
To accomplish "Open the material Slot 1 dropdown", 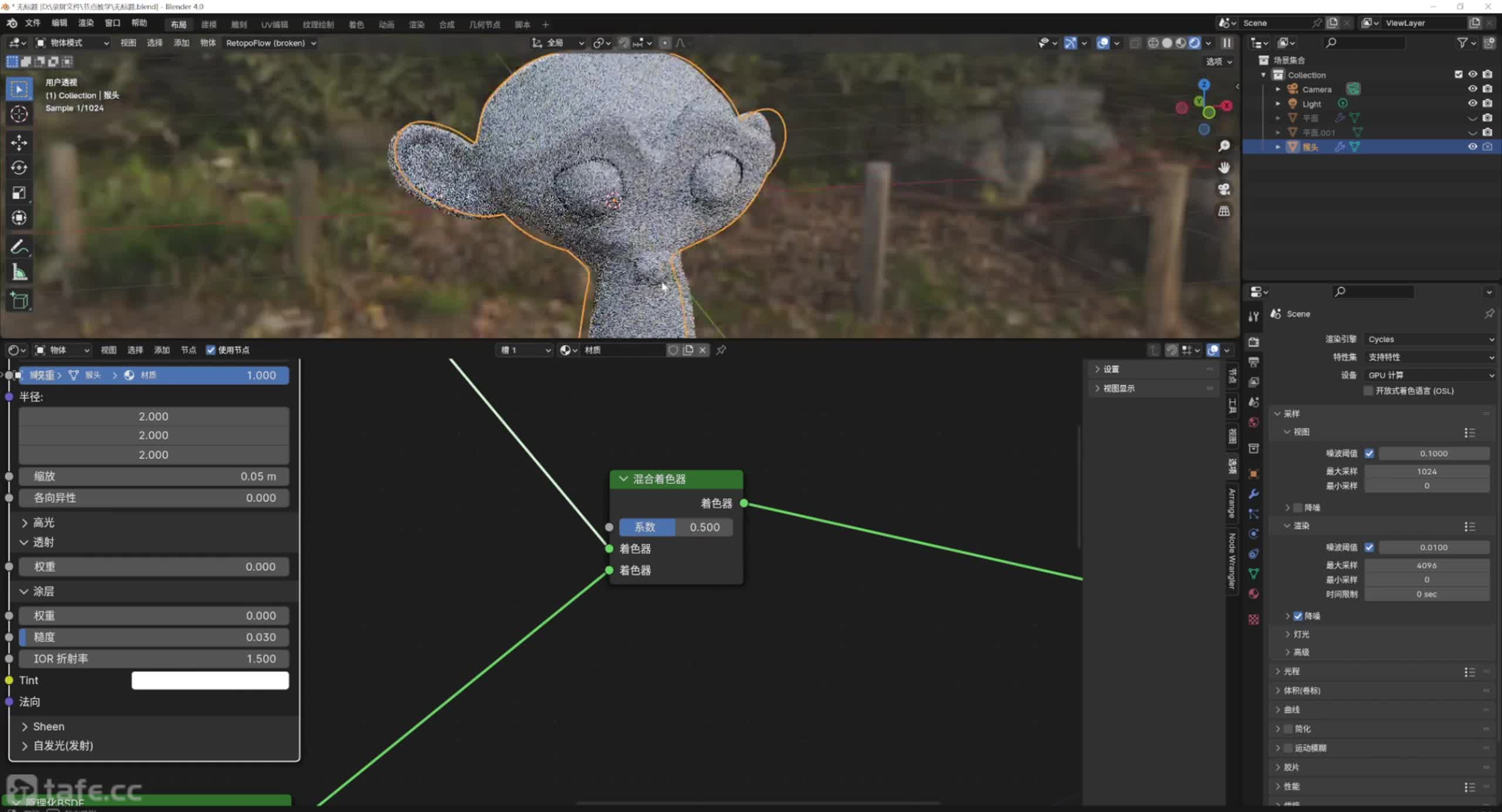I will pyautogui.click(x=525, y=350).
